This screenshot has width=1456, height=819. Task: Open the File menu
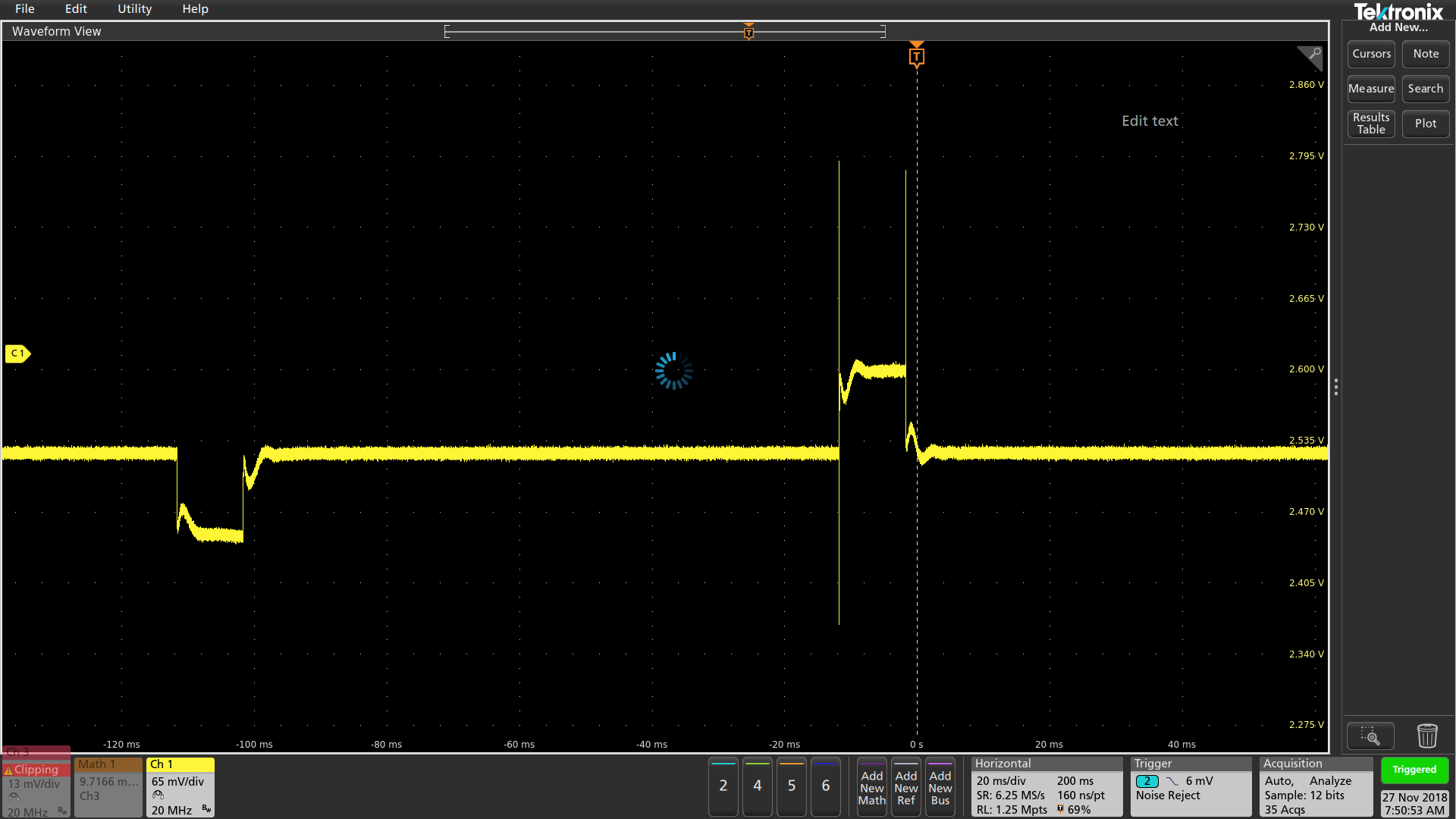click(24, 9)
